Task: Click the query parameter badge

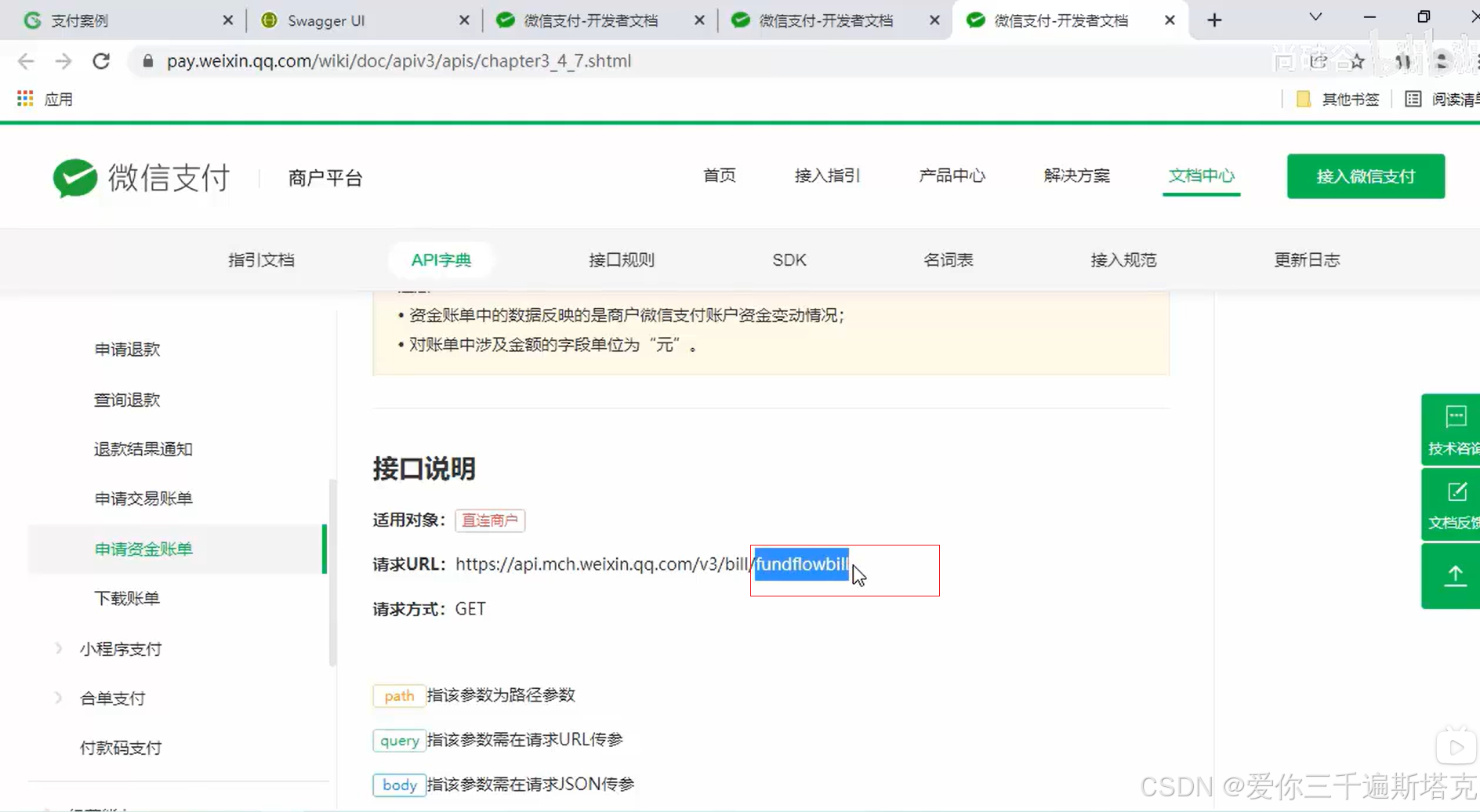Action: click(399, 741)
